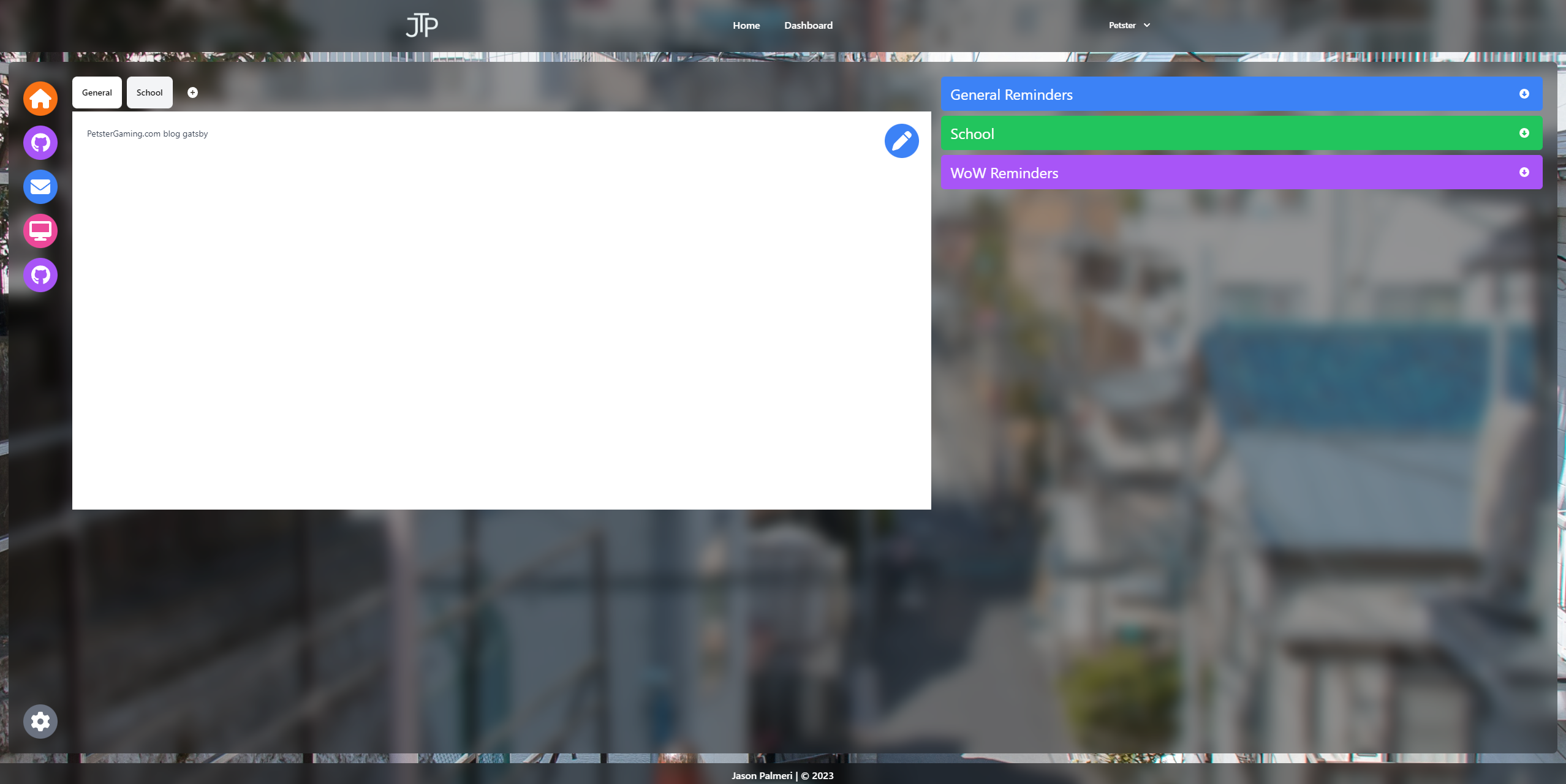Select the General tab
The height and width of the screenshot is (784, 1566).
coord(97,92)
